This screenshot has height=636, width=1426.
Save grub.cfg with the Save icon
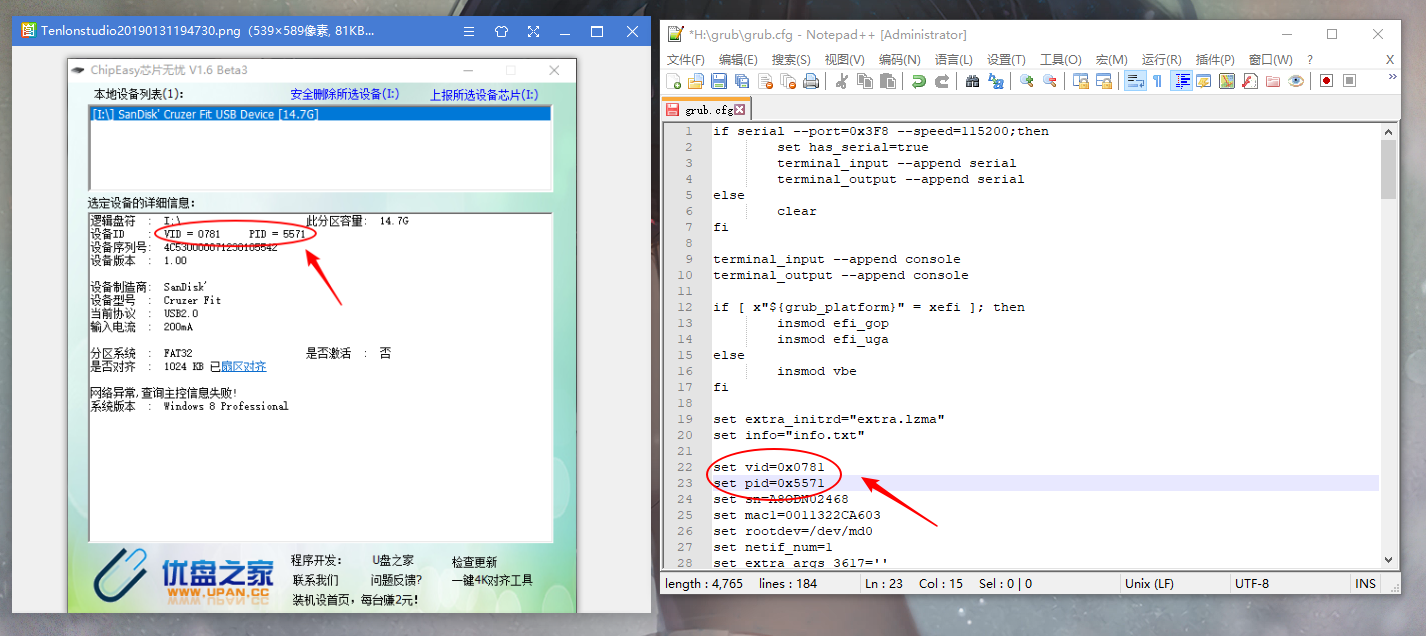719,81
